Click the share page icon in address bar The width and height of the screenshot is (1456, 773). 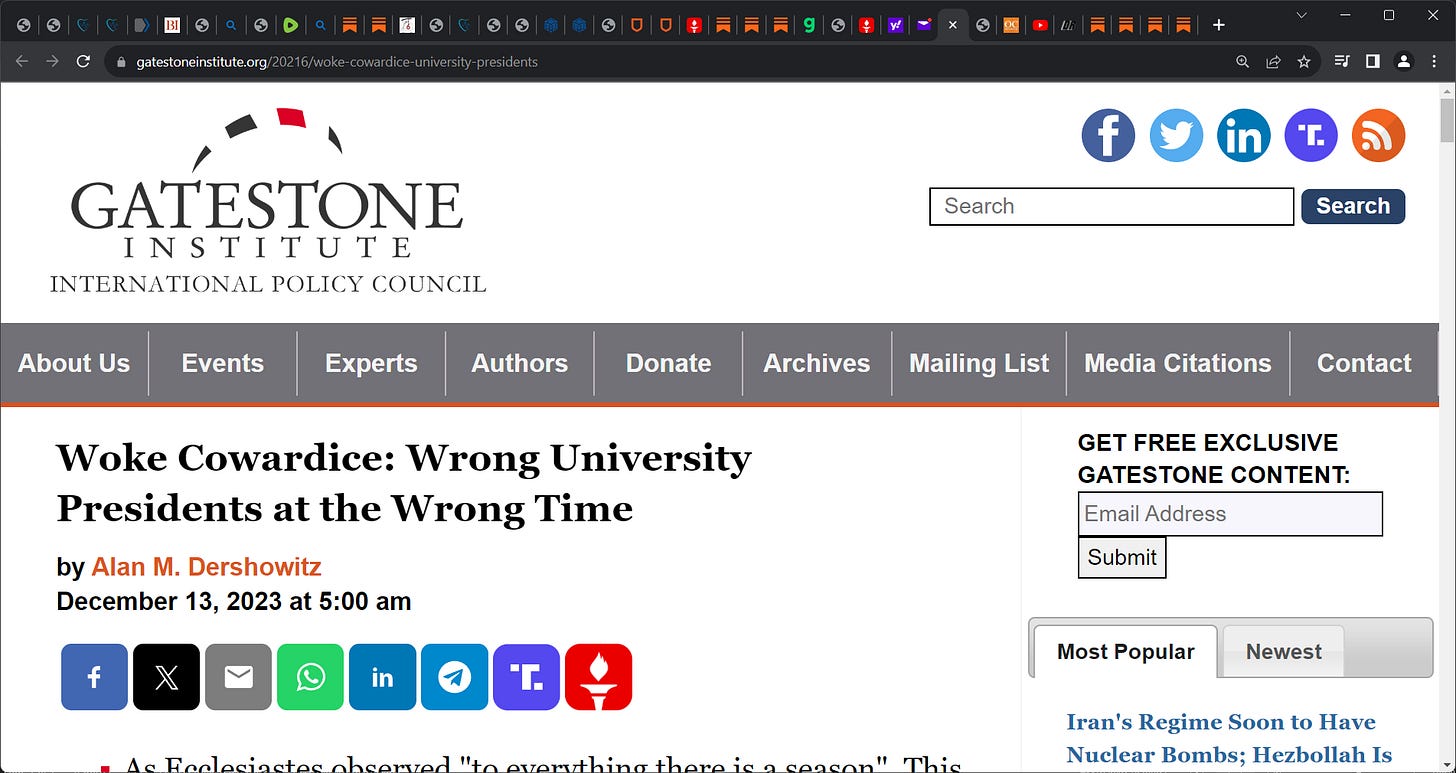pos(1273,61)
